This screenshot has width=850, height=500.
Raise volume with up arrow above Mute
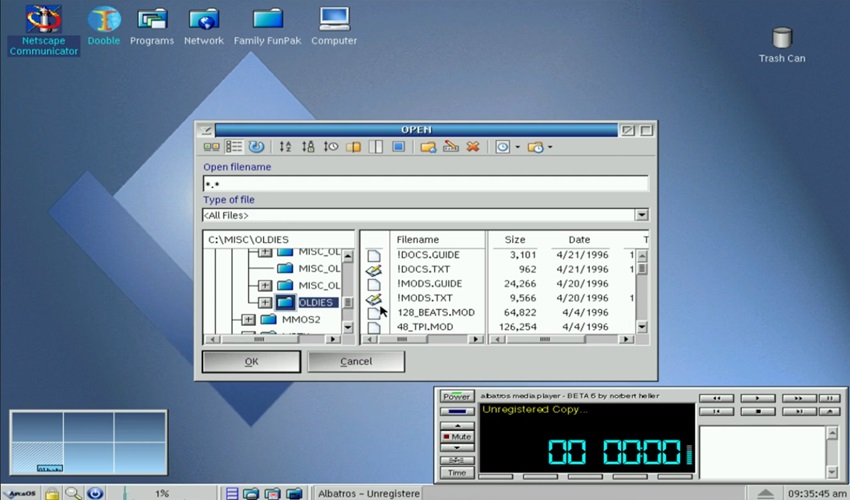point(457,426)
